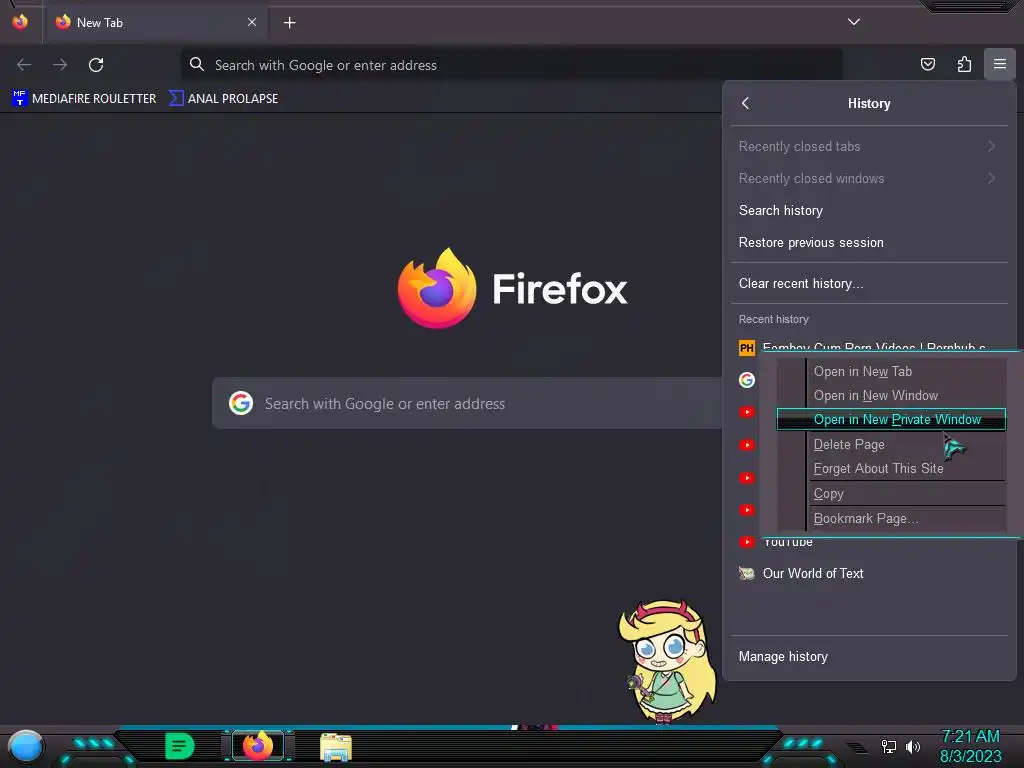This screenshot has width=1024, height=768.
Task: Toggle the hamburger application menu
Action: tap(1000, 64)
